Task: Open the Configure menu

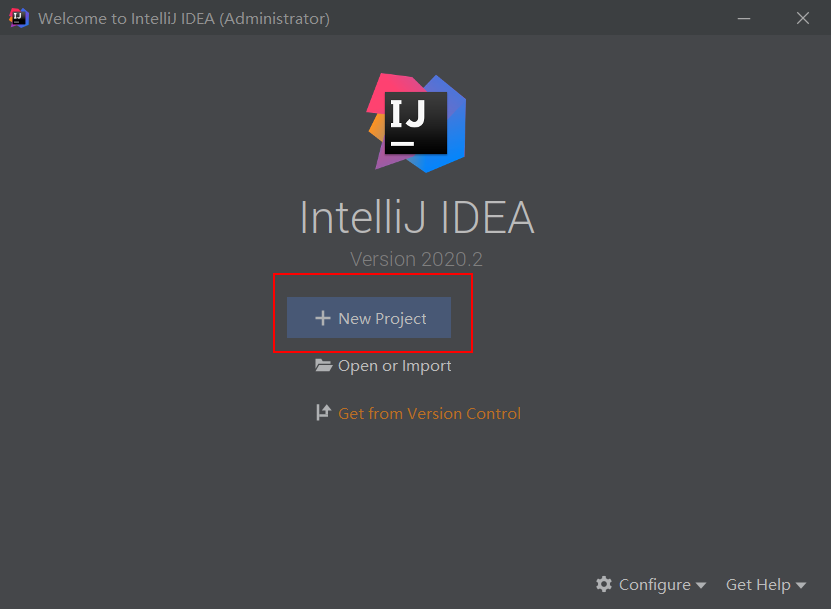Action: (654, 585)
